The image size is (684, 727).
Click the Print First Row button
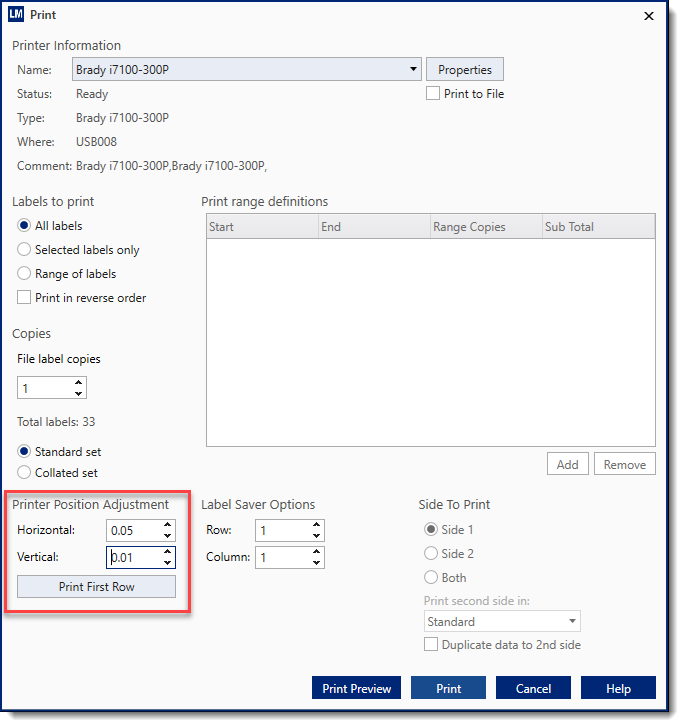[x=96, y=587]
